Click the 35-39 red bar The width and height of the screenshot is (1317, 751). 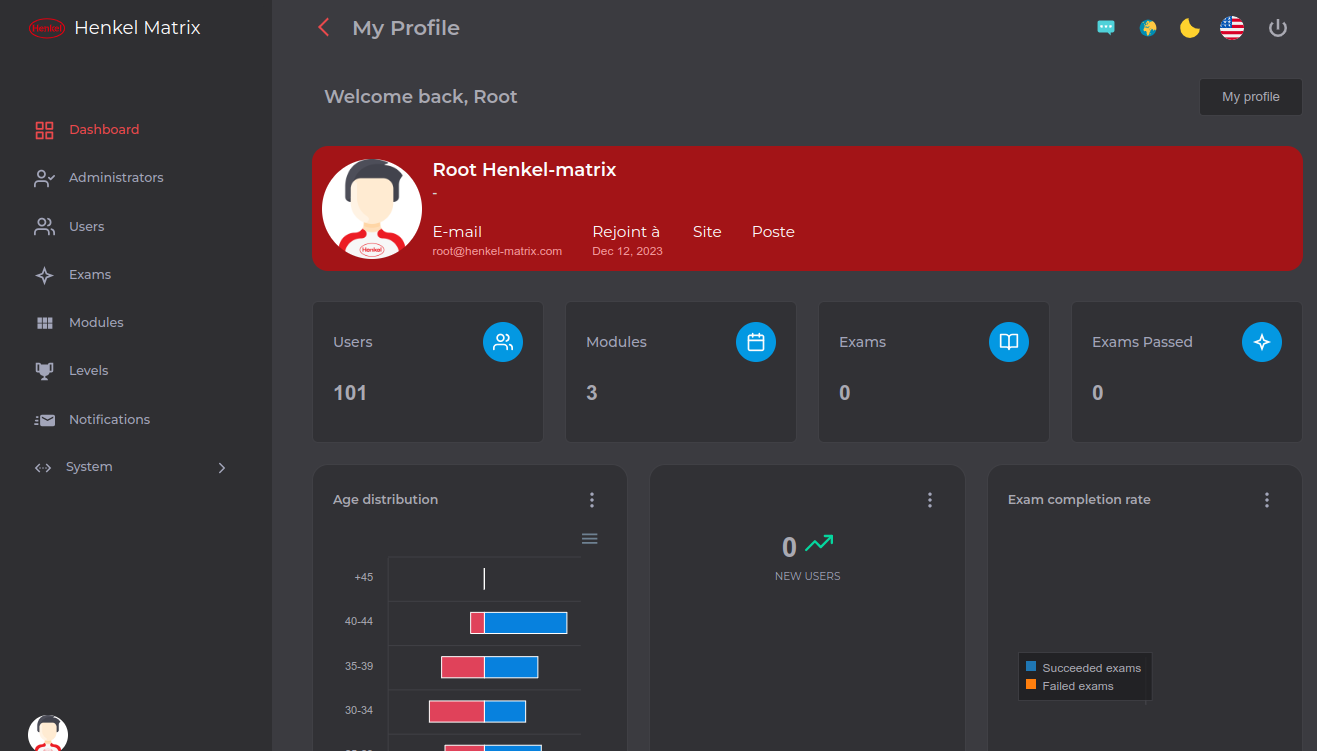(463, 667)
